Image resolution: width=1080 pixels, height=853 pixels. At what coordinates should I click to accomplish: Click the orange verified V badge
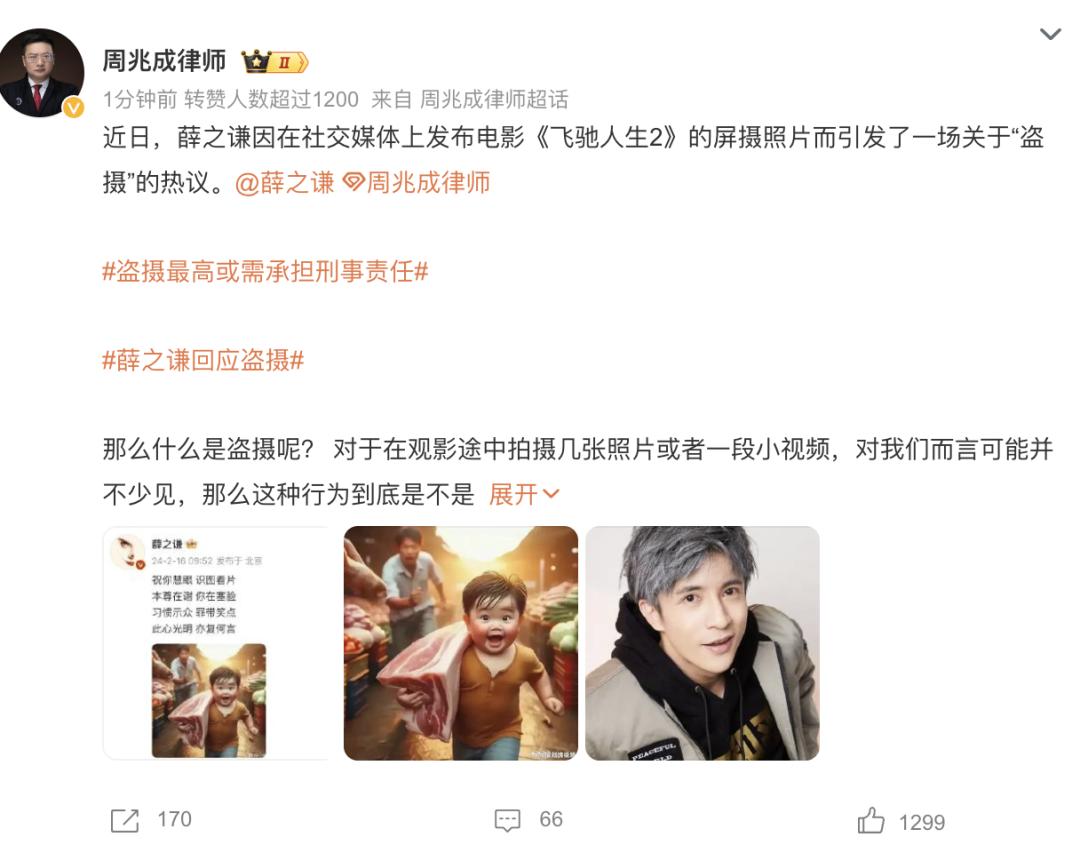point(74,107)
